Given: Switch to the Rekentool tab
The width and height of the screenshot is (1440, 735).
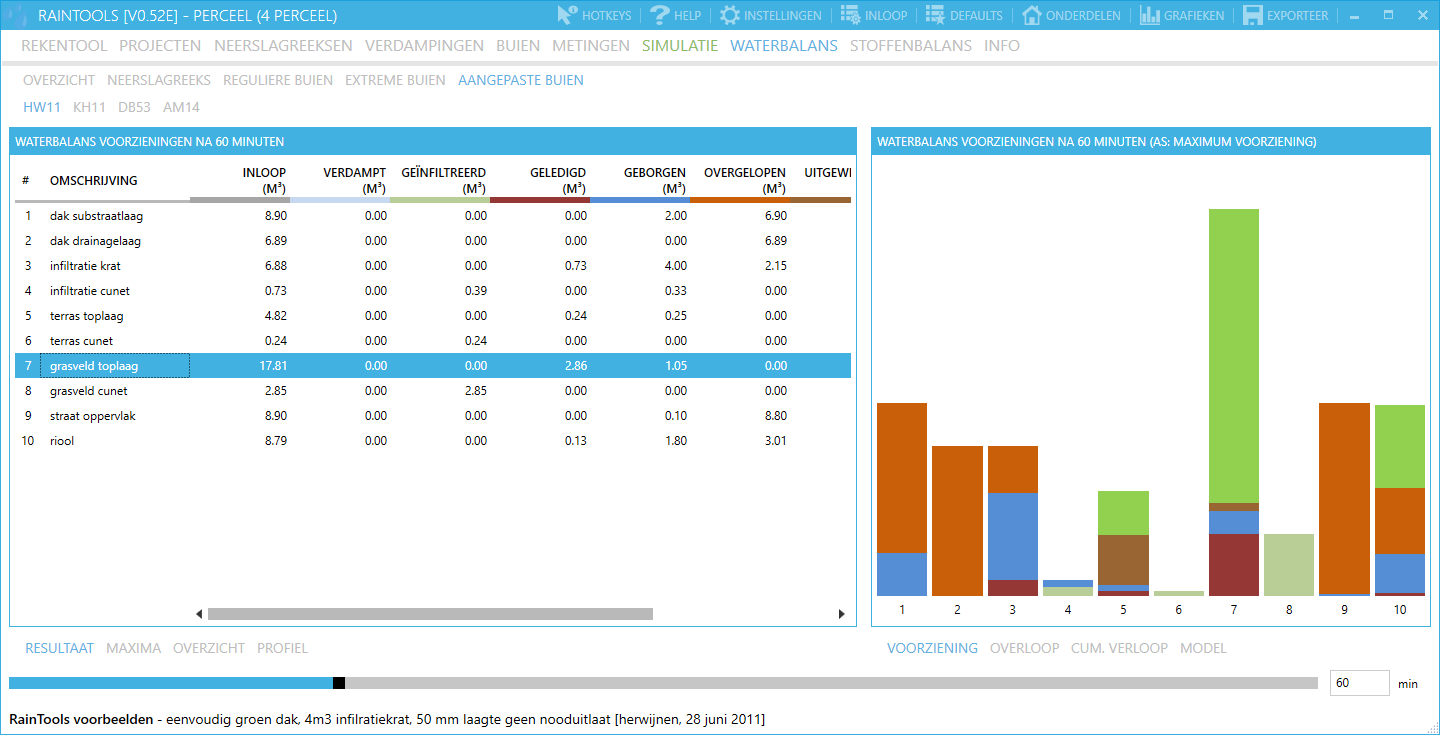Looking at the screenshot, I should (64, 45).
